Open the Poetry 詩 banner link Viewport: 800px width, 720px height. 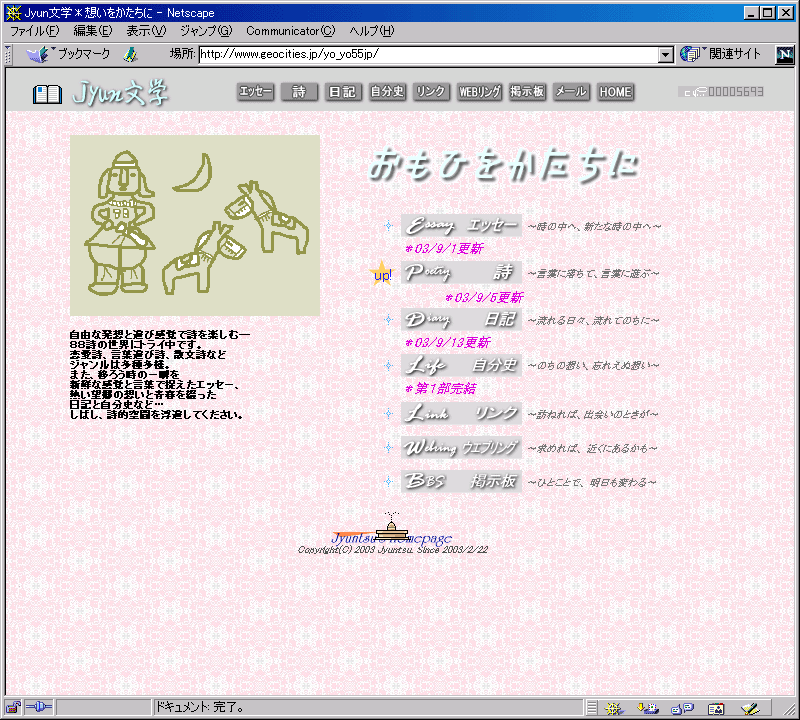pos(461,272)
